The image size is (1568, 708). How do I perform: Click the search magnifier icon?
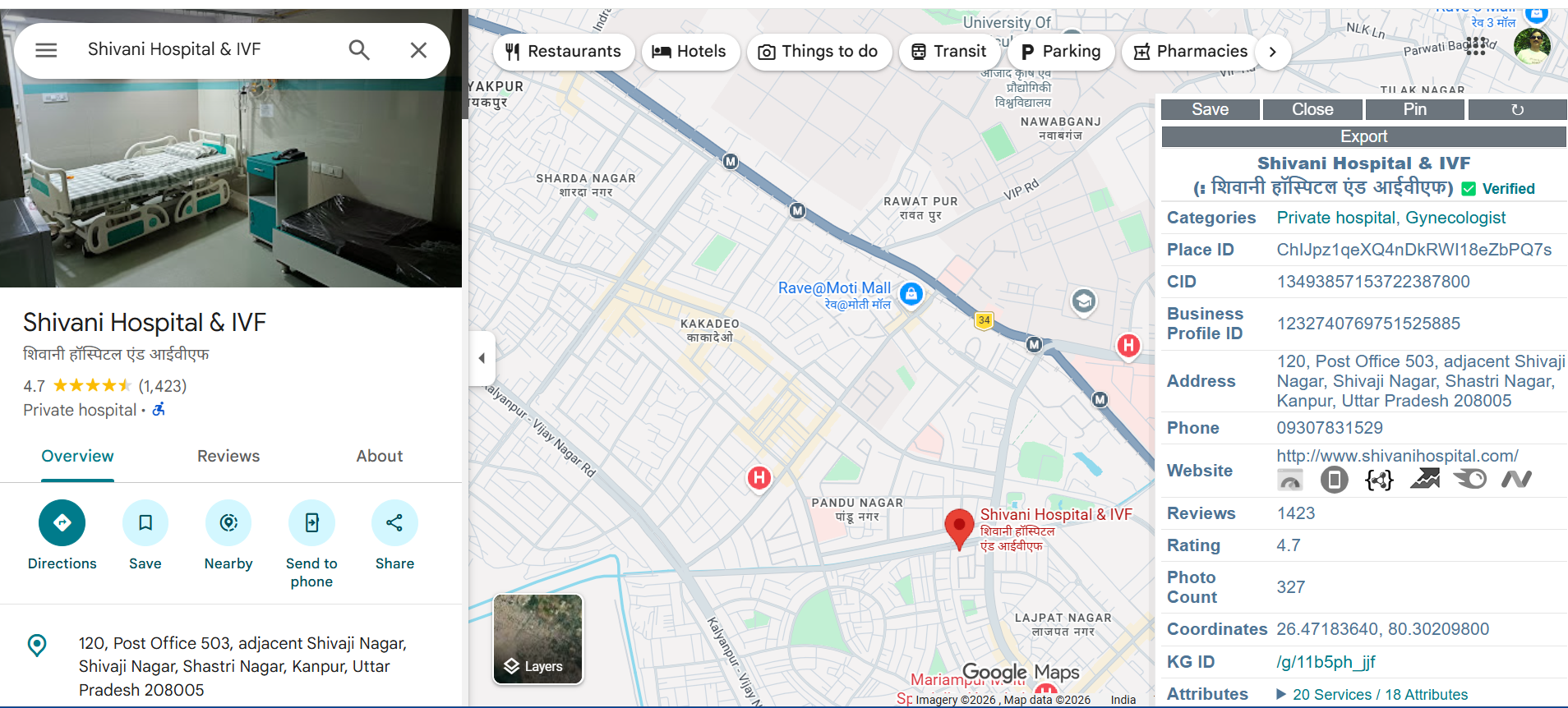359,50
